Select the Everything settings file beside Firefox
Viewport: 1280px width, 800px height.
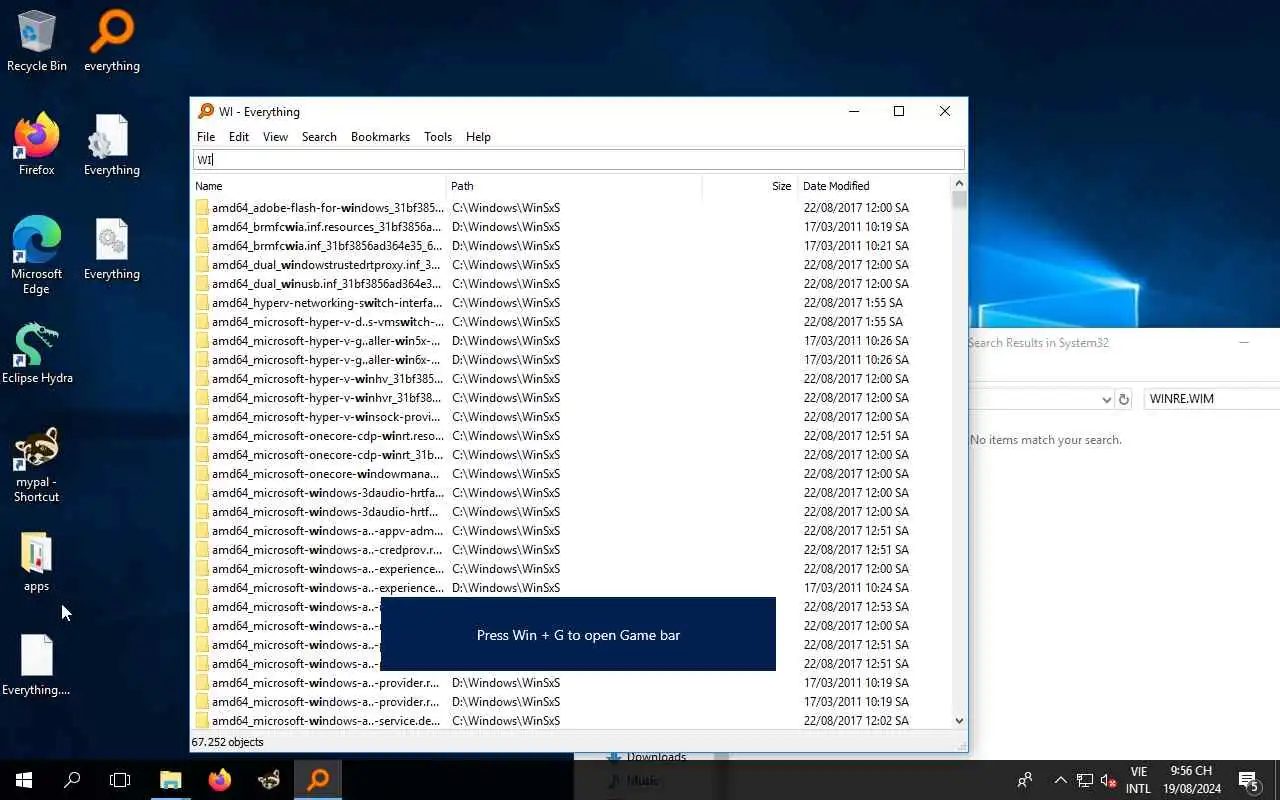112,145
